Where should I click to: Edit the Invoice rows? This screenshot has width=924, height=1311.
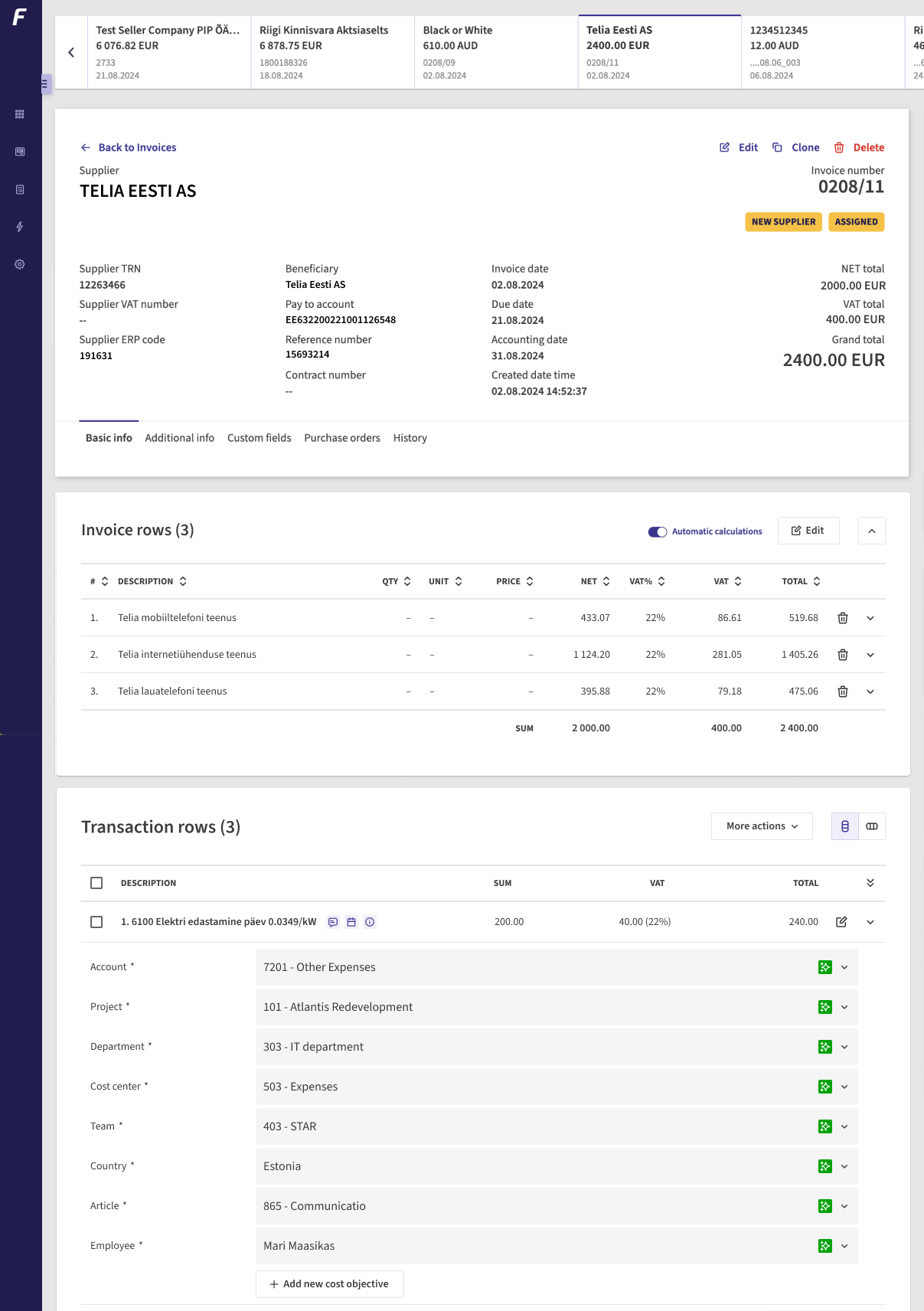(x=808, y=531)
